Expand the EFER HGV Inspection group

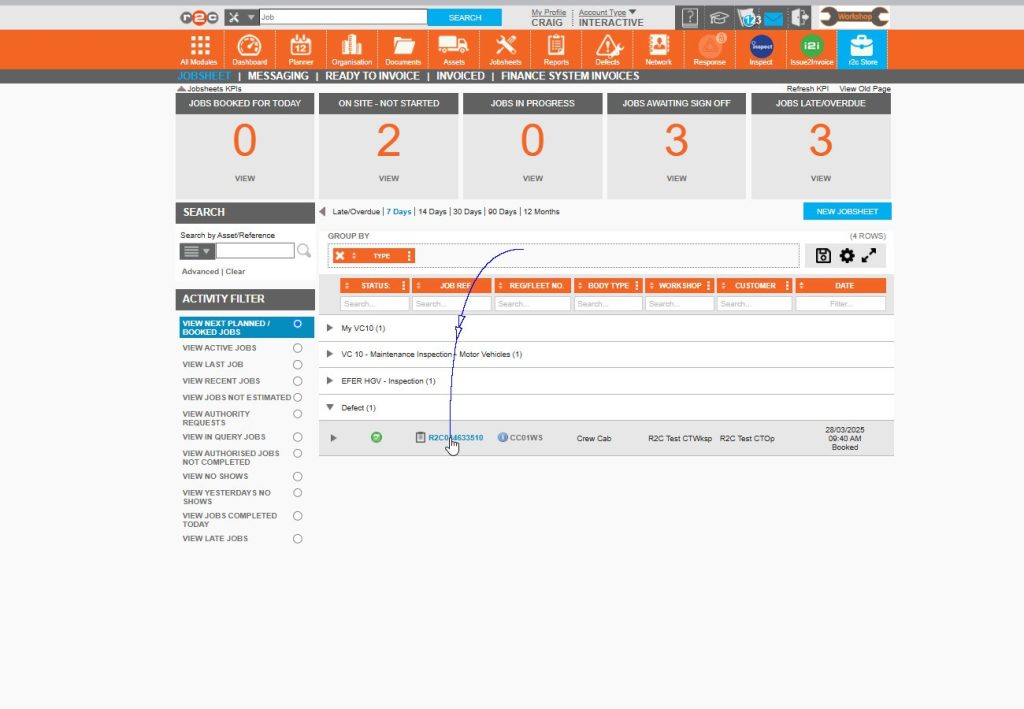point(330,380)
